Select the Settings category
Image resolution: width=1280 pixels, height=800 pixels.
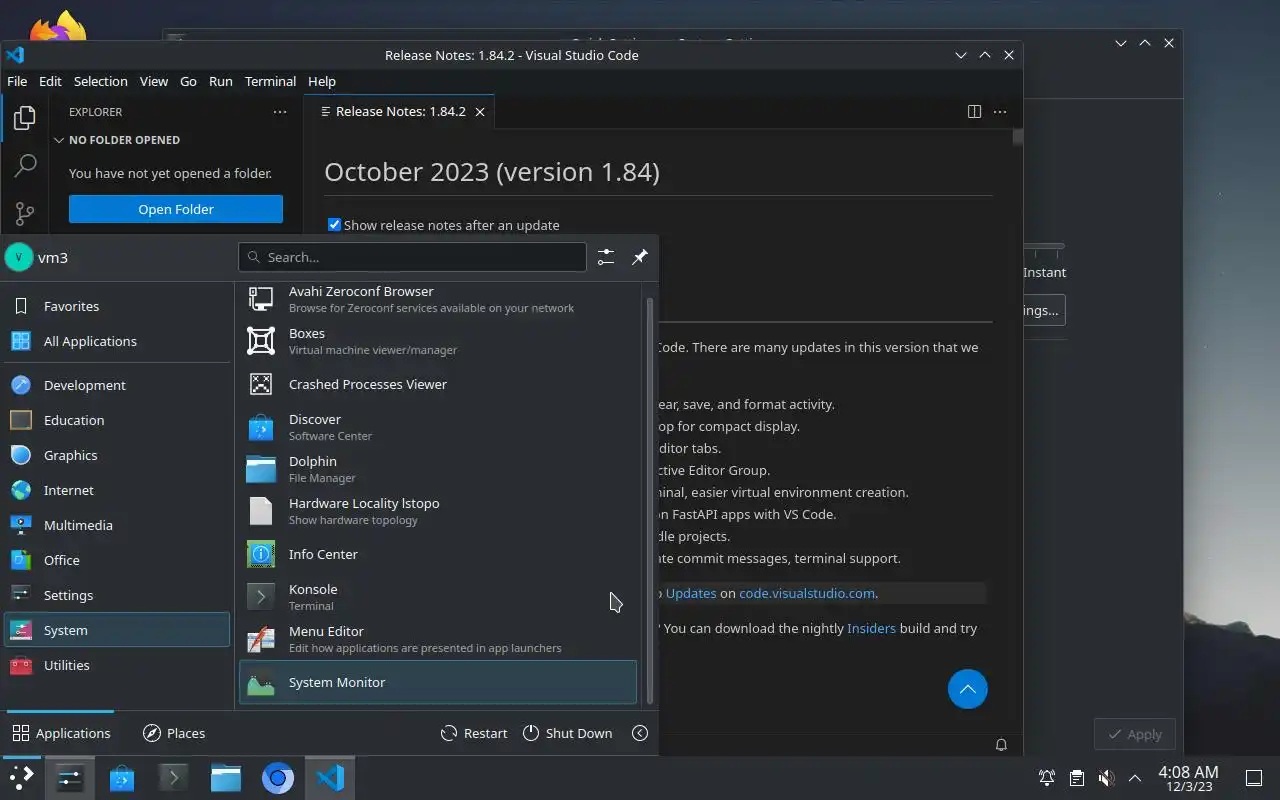pyautogui.click(x=117, y=595)
